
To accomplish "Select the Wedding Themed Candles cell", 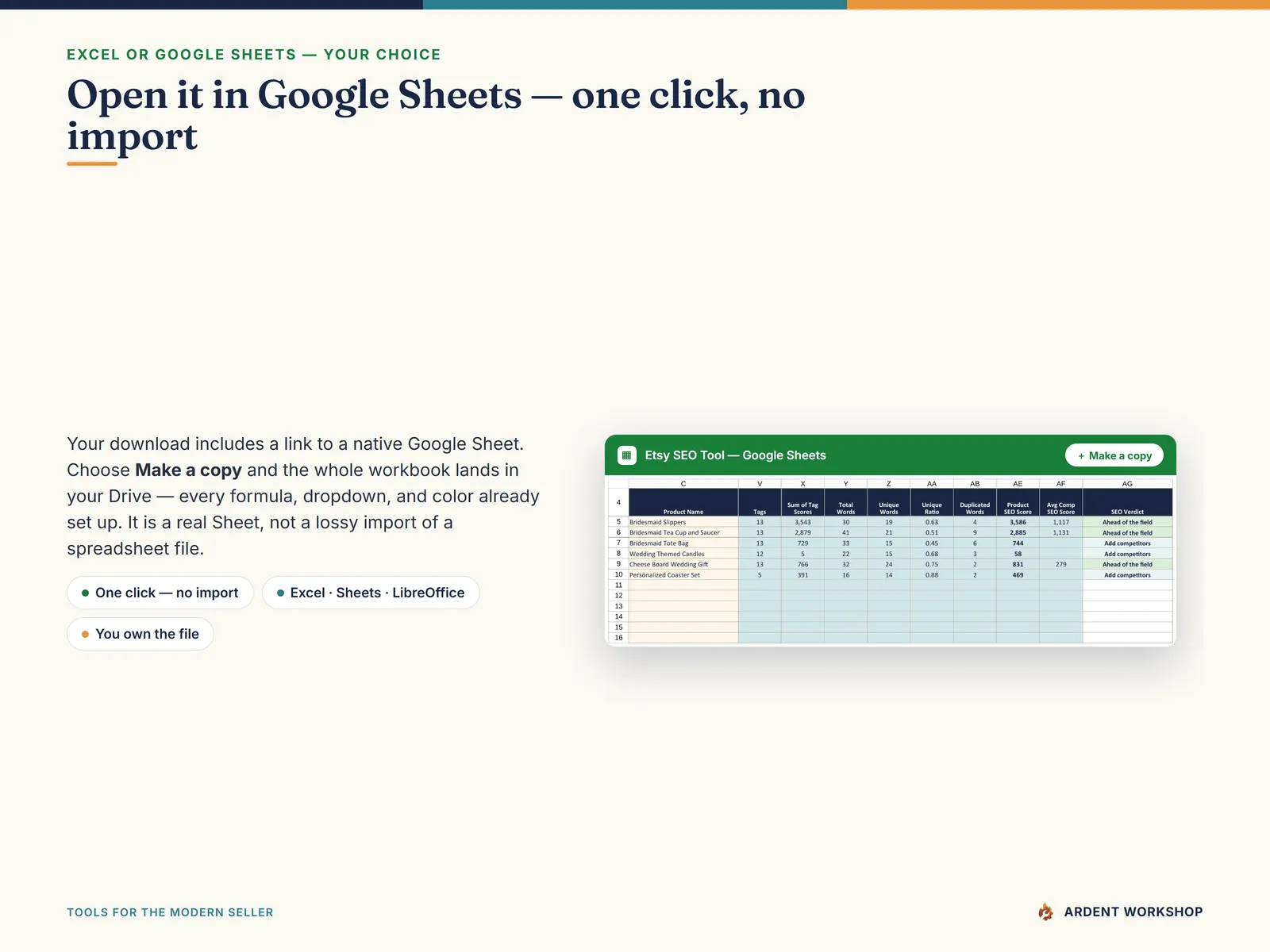I will pyautogui.click(x=683, y=554).
